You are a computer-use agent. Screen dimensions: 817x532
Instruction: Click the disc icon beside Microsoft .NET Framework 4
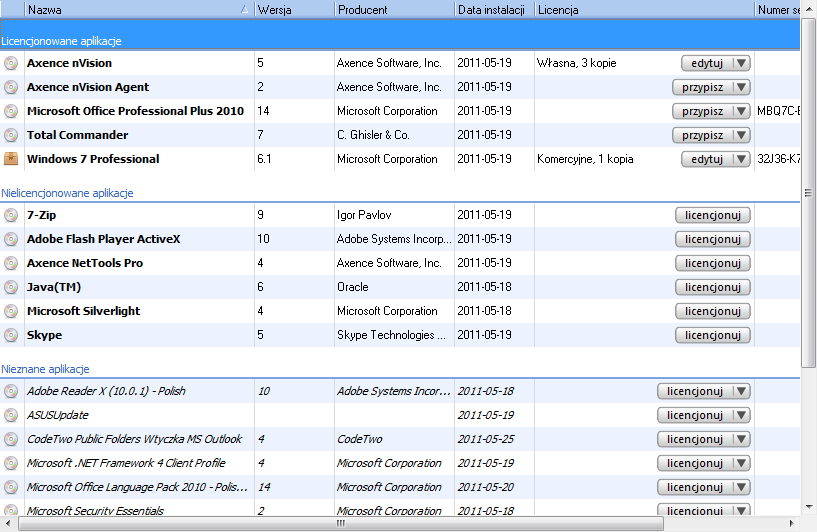click(11, 463)
